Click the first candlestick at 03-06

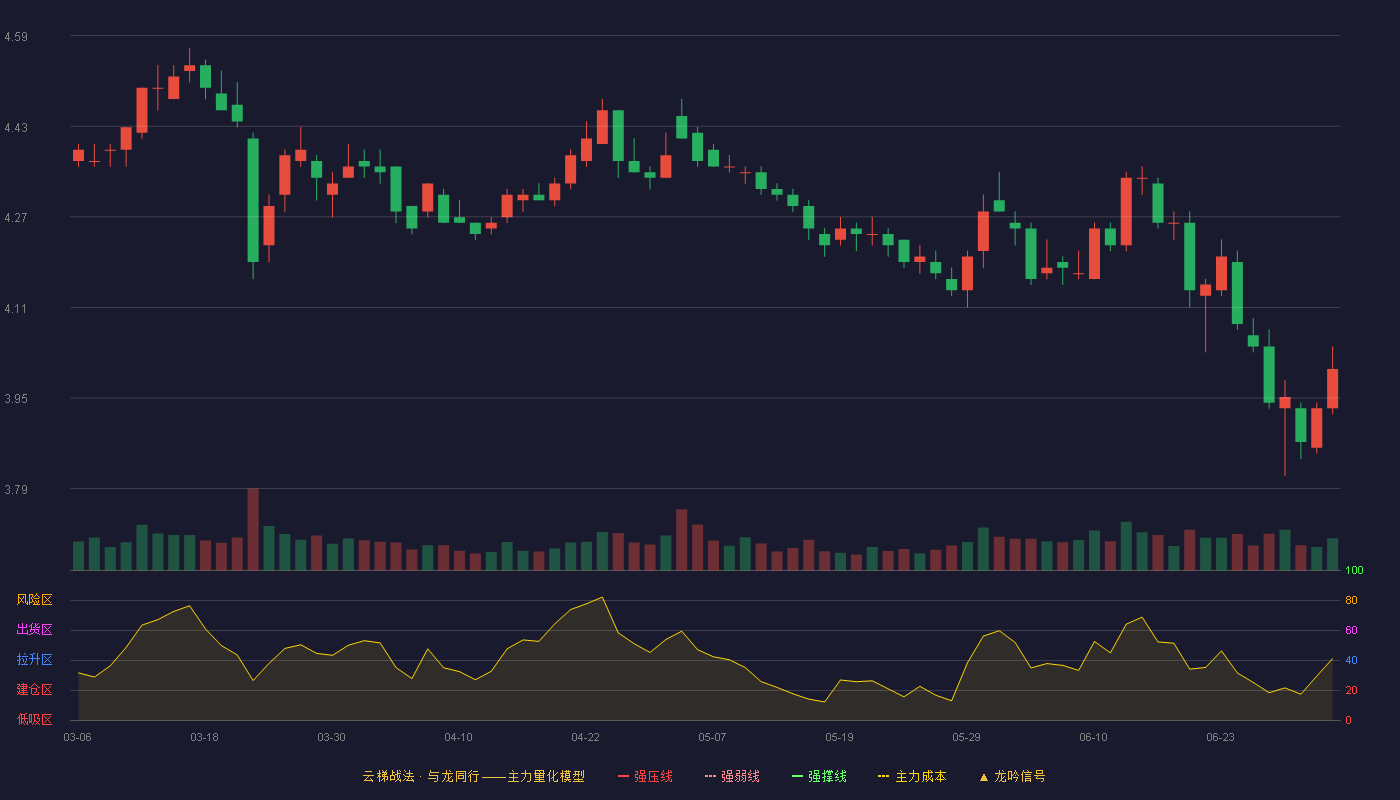coord(78,155)
